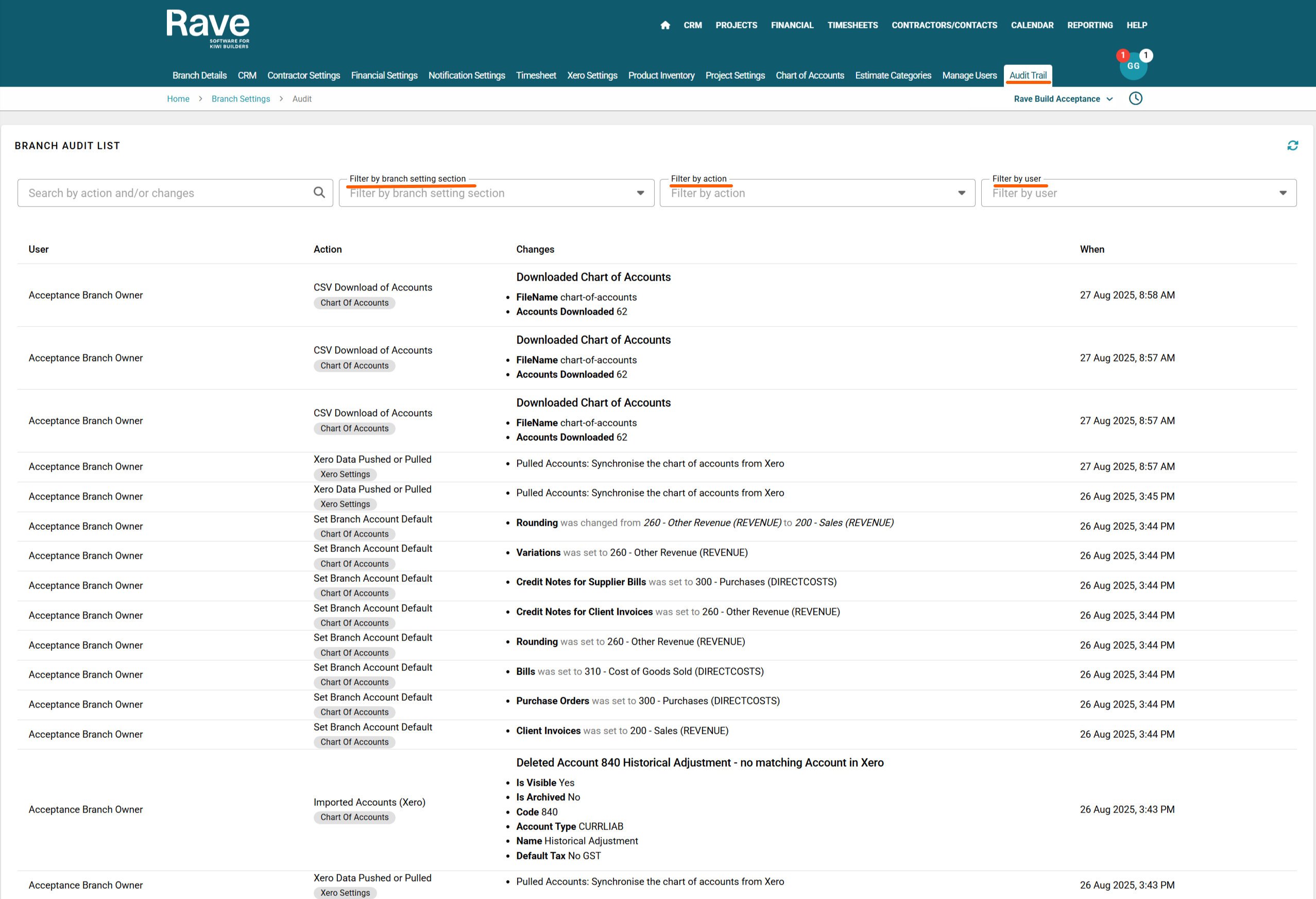Click Rounding was set to 260 entry
This screenshot has width=1316, height=899.
coord(630,642)
